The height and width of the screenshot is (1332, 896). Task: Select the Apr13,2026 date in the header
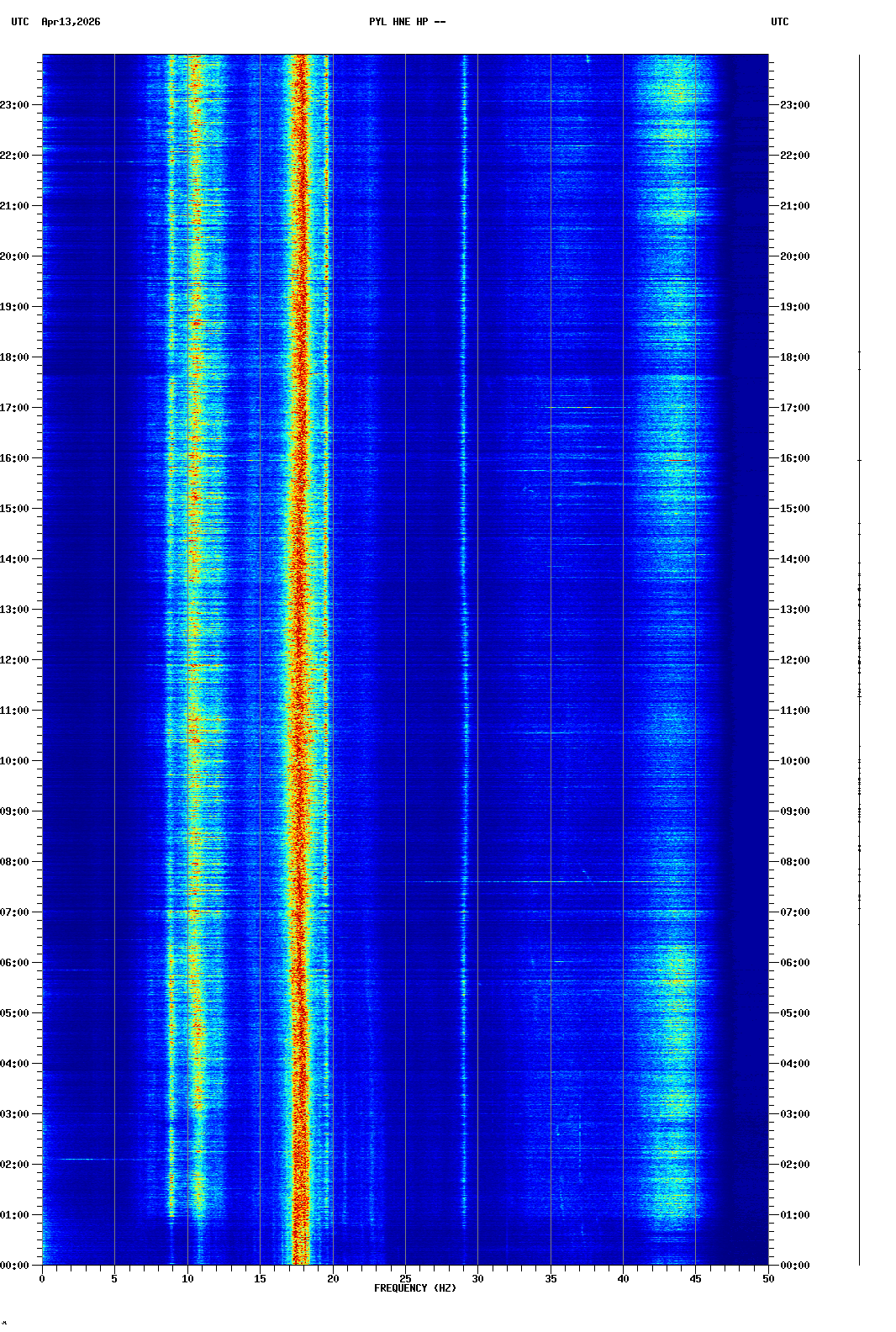[71, 22]
